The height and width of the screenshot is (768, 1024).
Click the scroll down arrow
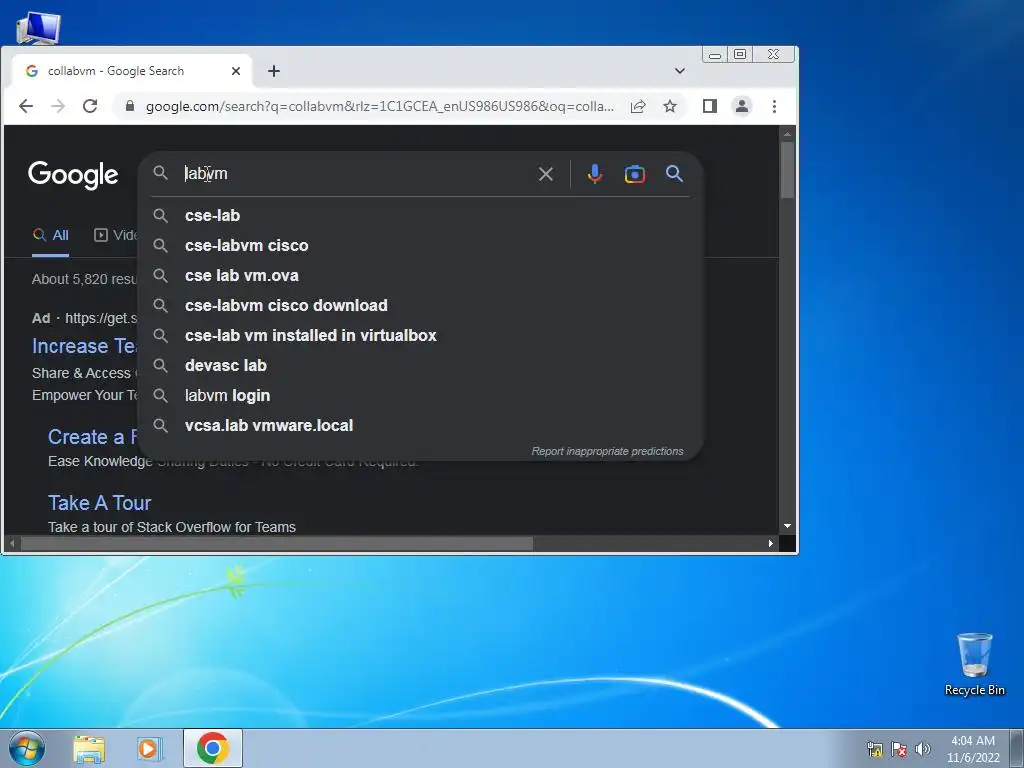coord(788,526)
